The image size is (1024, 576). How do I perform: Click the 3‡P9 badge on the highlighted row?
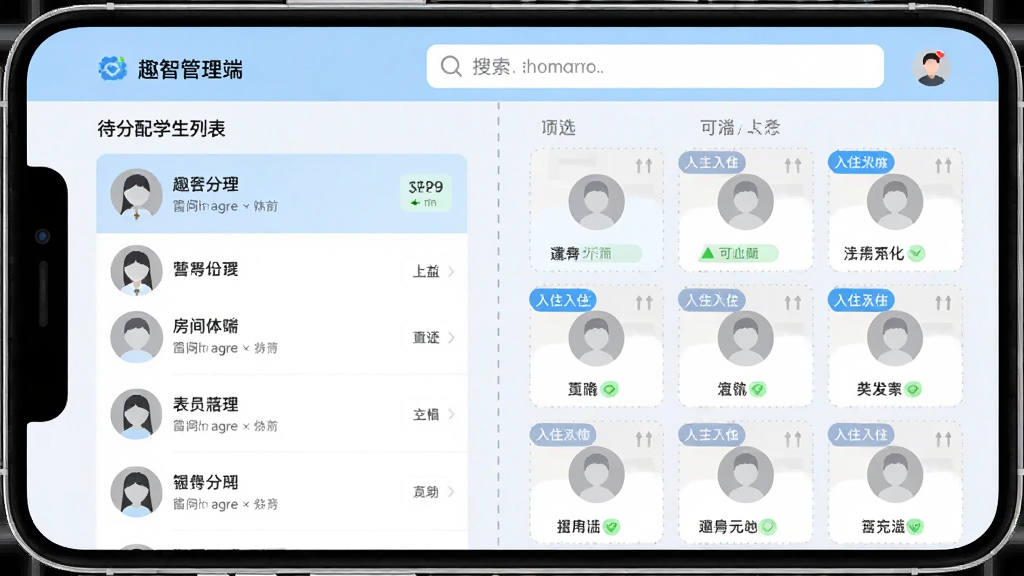tap(426, 193)
